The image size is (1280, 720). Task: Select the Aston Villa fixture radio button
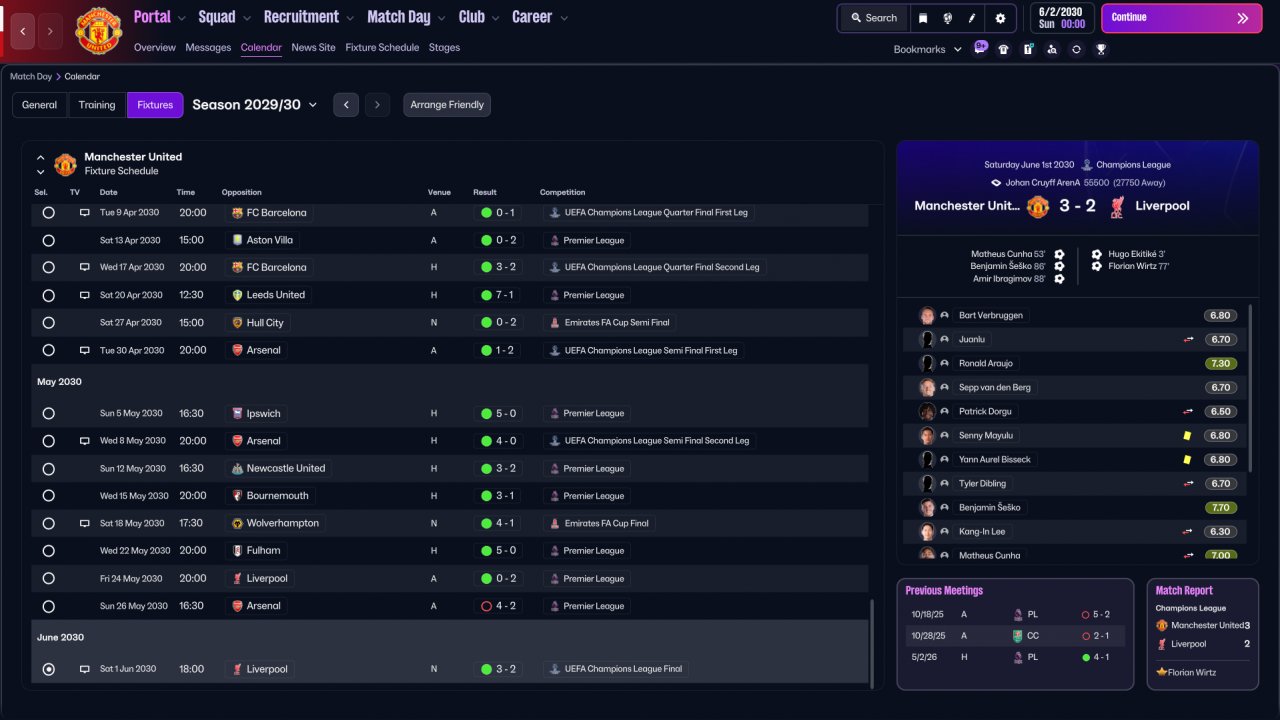[48, 240]
